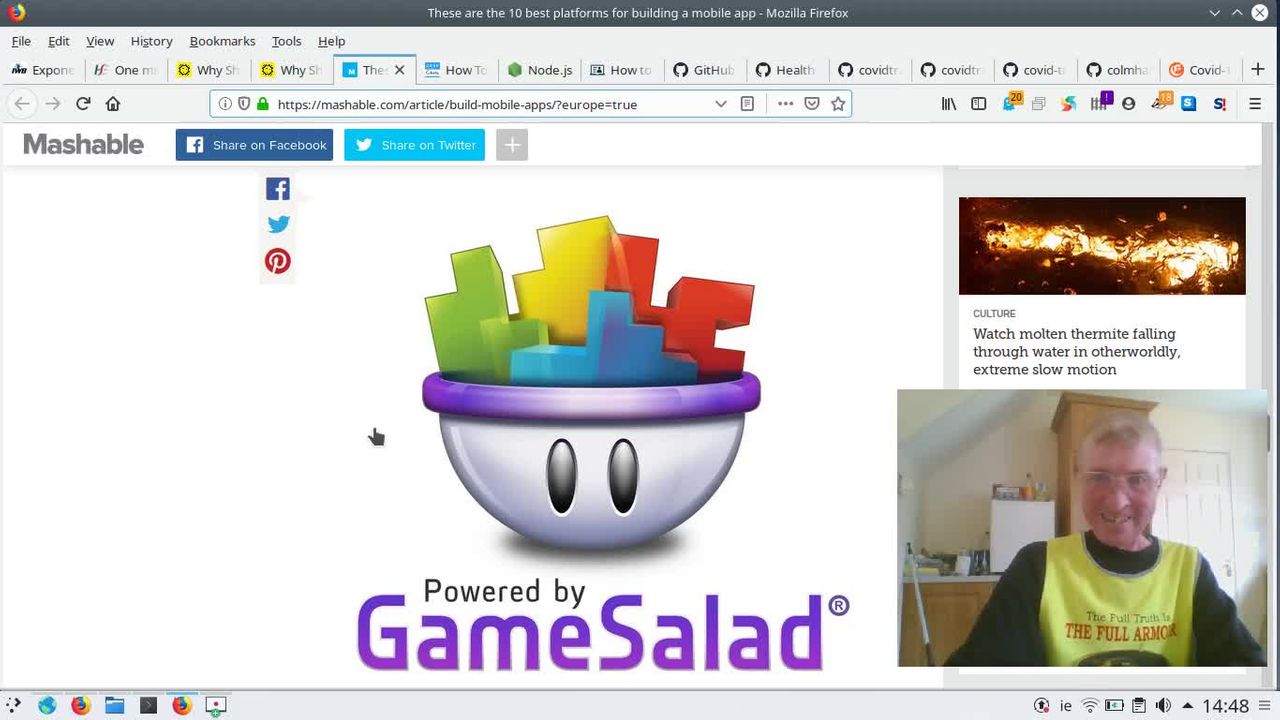Go to the Firefox home page
Viewport: 1280px width, 720px height.
pos(113,104)
